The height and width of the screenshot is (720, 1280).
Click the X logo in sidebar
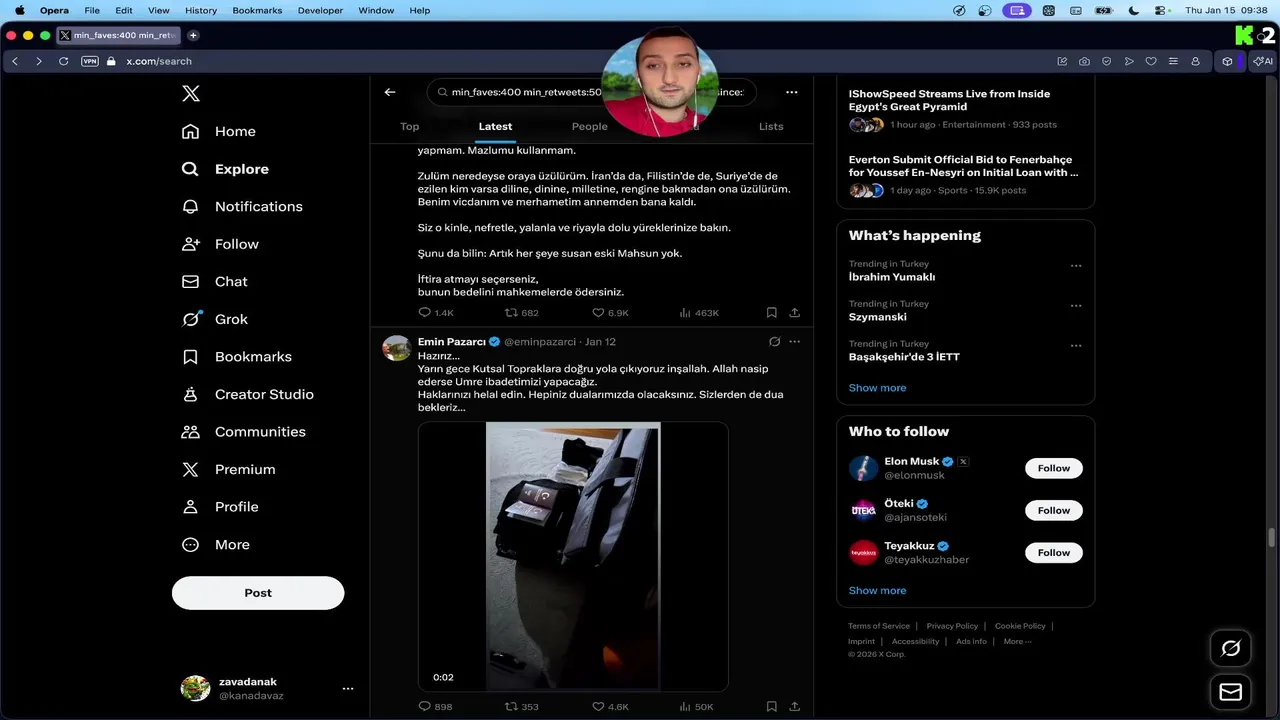coord(191,94)
